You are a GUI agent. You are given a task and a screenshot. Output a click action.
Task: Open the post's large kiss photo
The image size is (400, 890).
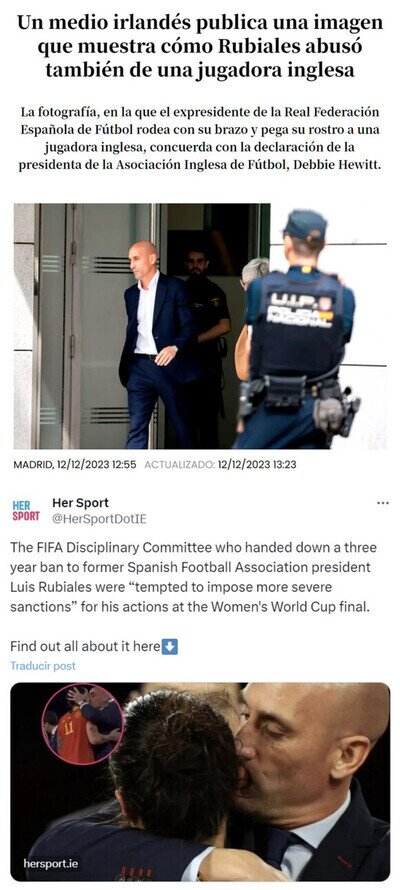tap(200, 781)
